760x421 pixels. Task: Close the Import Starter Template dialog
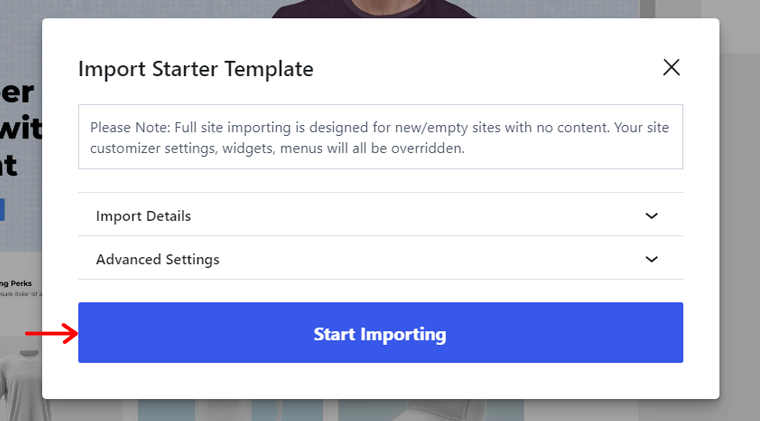click(671, 67)
